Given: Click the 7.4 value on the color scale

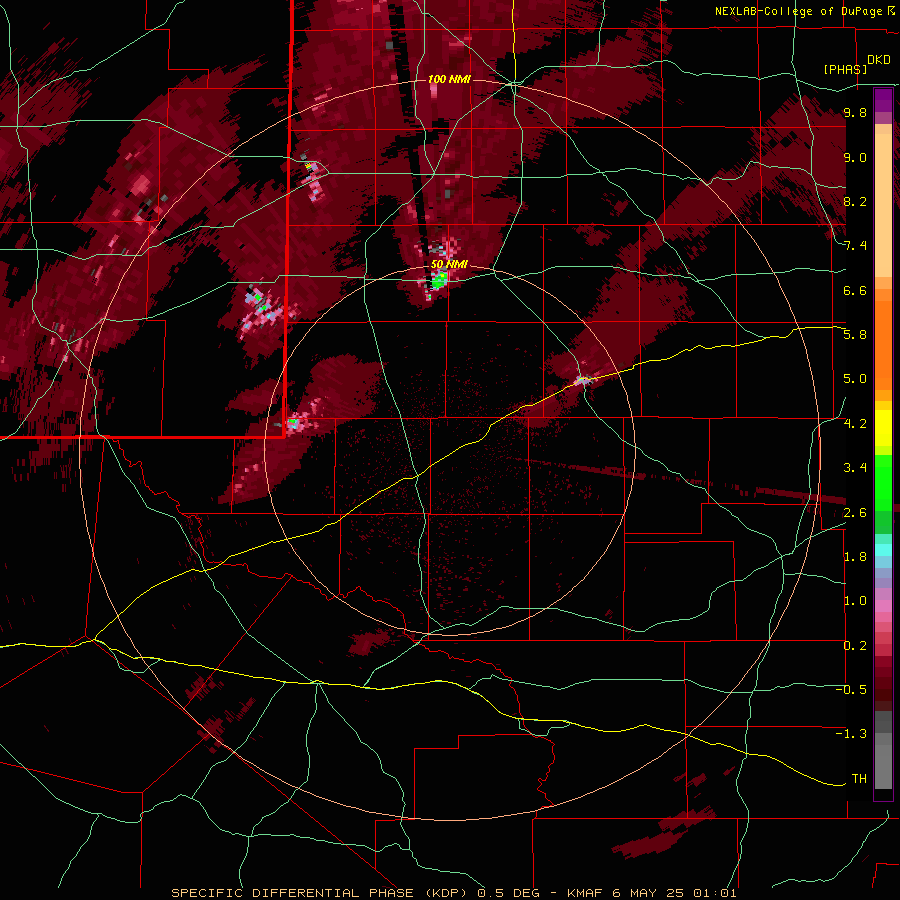Looking at the screenshot, I should click(x=855, y=246).
